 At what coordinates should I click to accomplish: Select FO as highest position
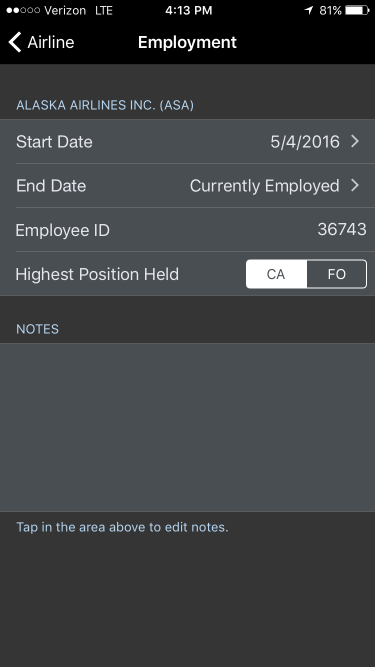coord(336,274)
